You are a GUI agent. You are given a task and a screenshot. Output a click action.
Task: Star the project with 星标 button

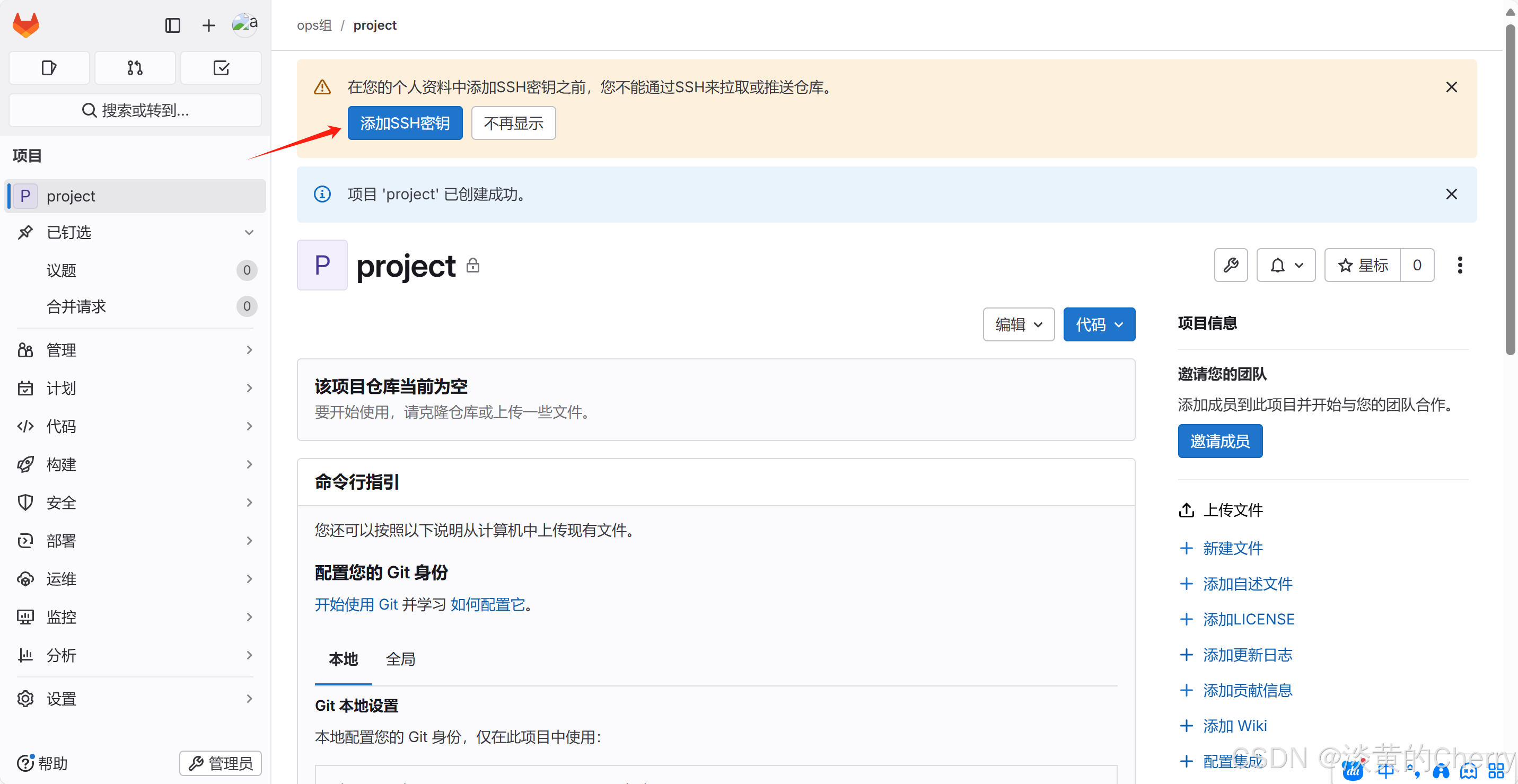[1363, 265]
